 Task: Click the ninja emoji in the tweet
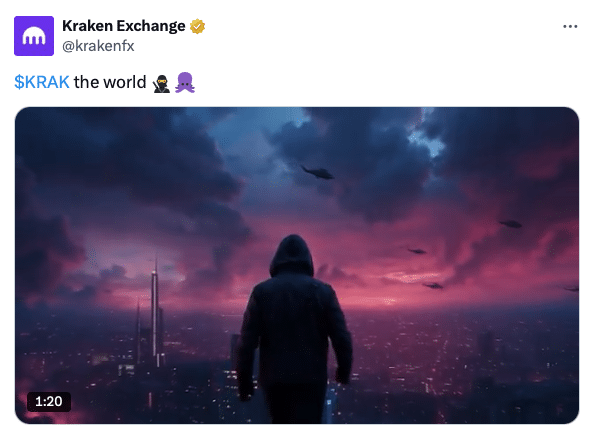[161, 83]
